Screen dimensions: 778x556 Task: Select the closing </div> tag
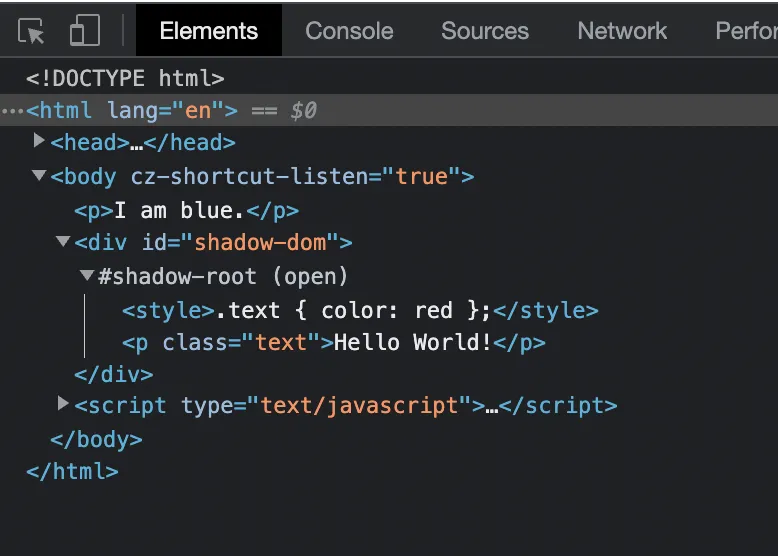click(x=114, y=374)
